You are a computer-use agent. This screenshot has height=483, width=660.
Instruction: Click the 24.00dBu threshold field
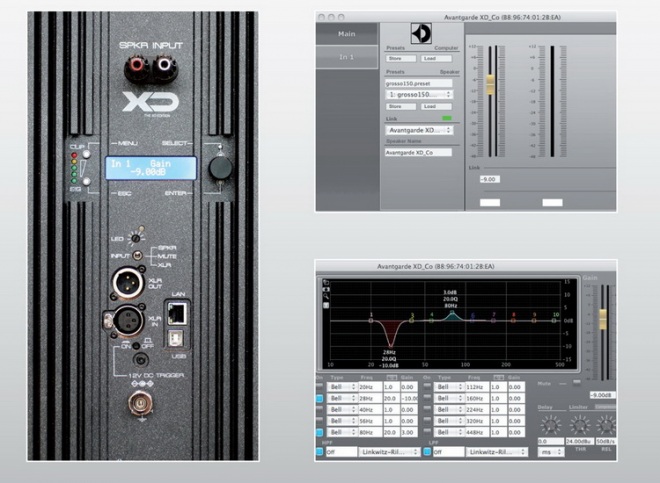(580, 441)
